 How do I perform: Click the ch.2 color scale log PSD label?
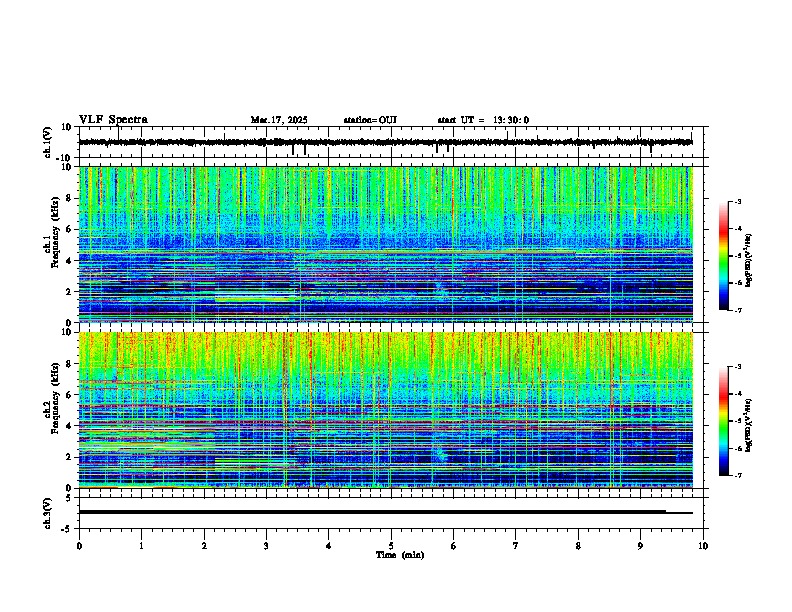(749, 425)
